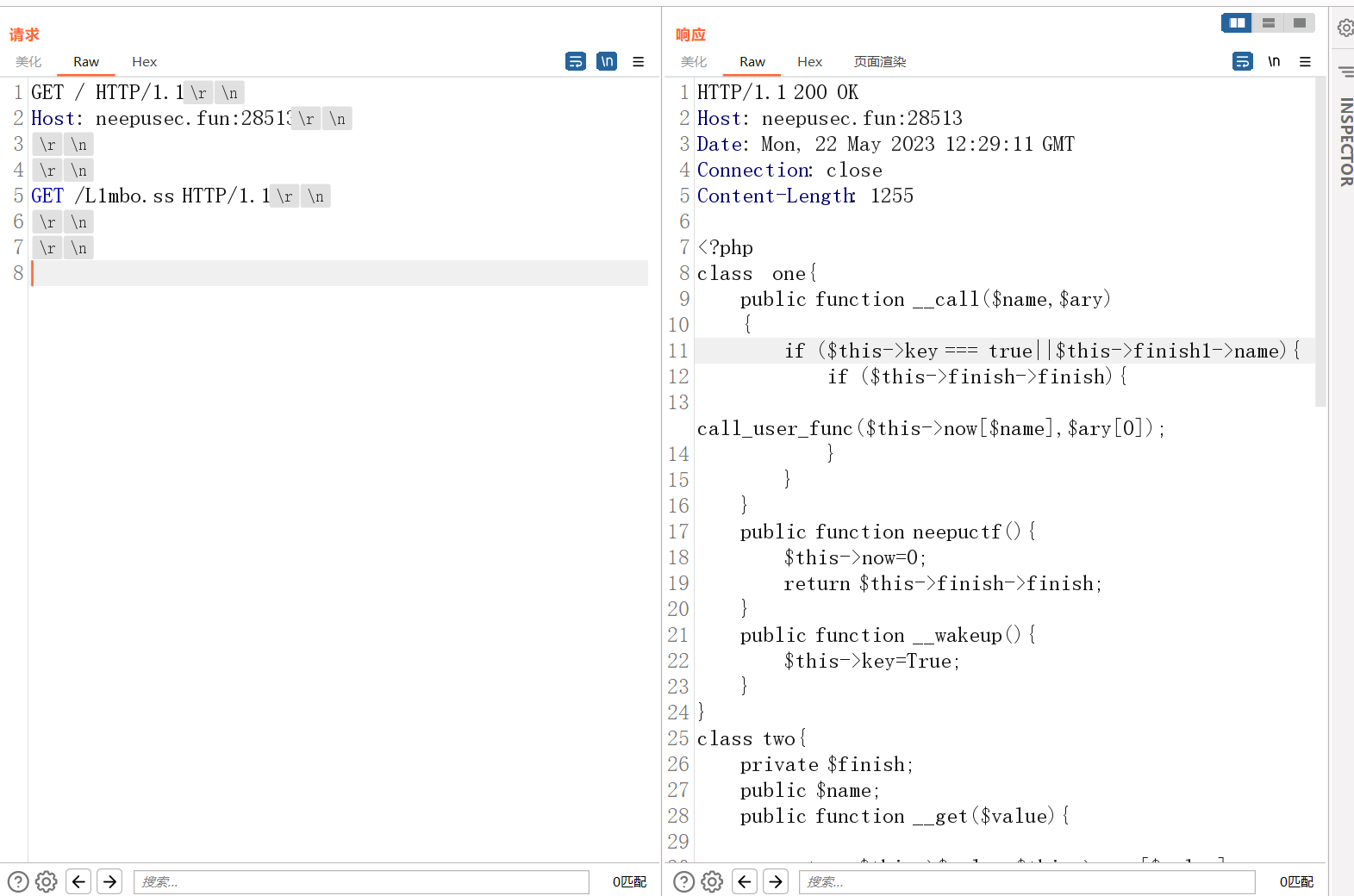Screen dimensions: 1354x896
Task: Open Inspector settings gear at top right
Action: (x=1345, y=28)
